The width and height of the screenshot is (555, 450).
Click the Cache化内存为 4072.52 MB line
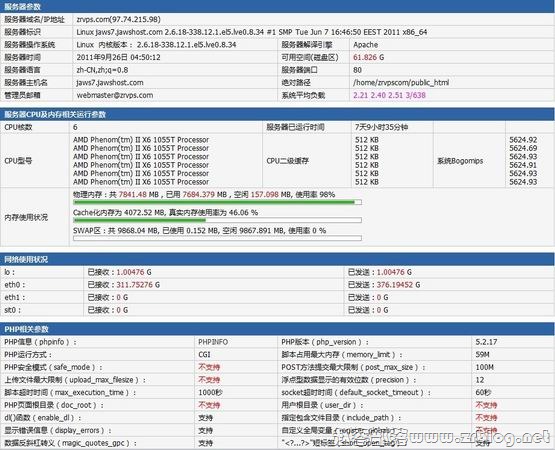(x=165, y=212)
